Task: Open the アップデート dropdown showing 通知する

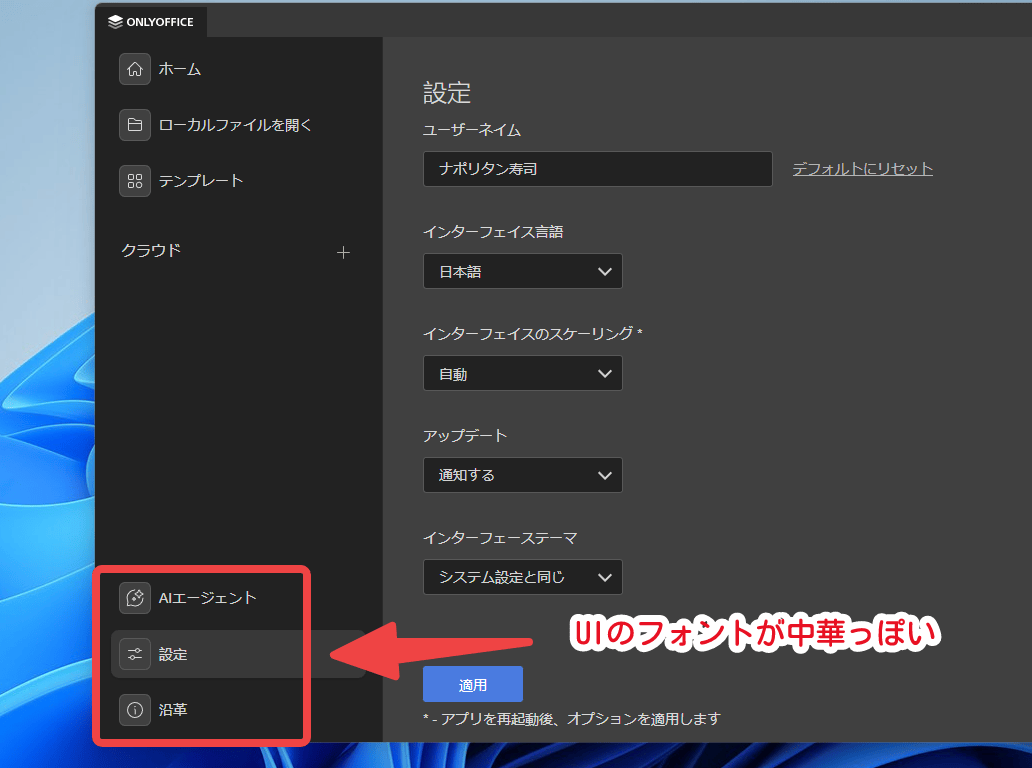Action: click(x=523, y=475)
